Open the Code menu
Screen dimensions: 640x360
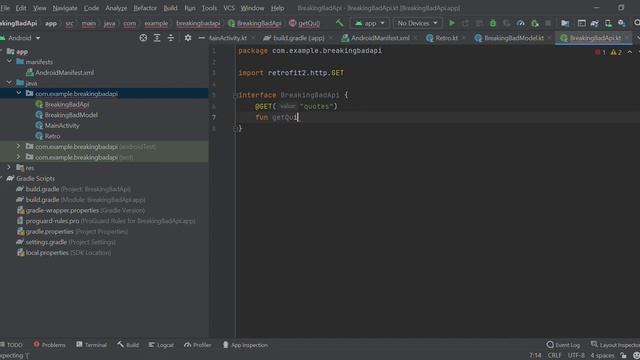click(x=91, y=8)
